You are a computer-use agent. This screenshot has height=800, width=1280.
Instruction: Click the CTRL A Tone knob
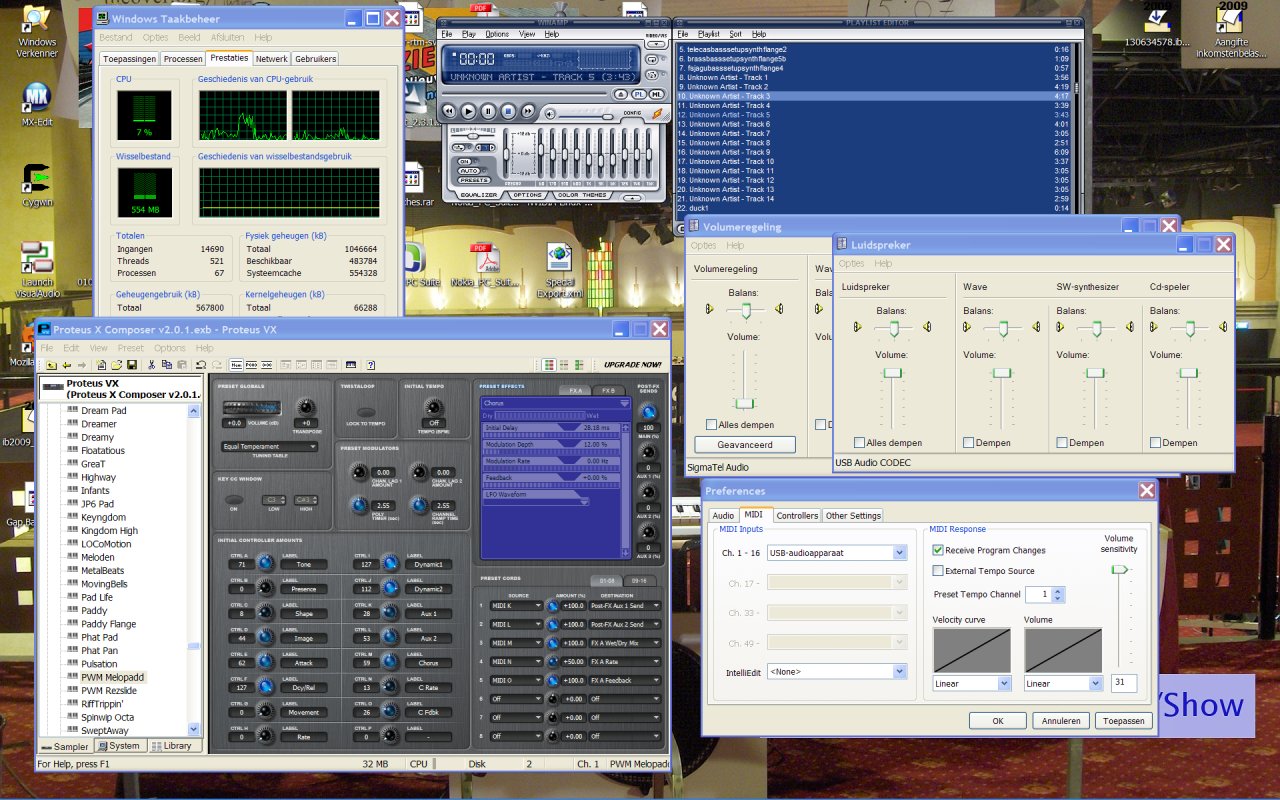pyautogui.click(x=265, y=564)
